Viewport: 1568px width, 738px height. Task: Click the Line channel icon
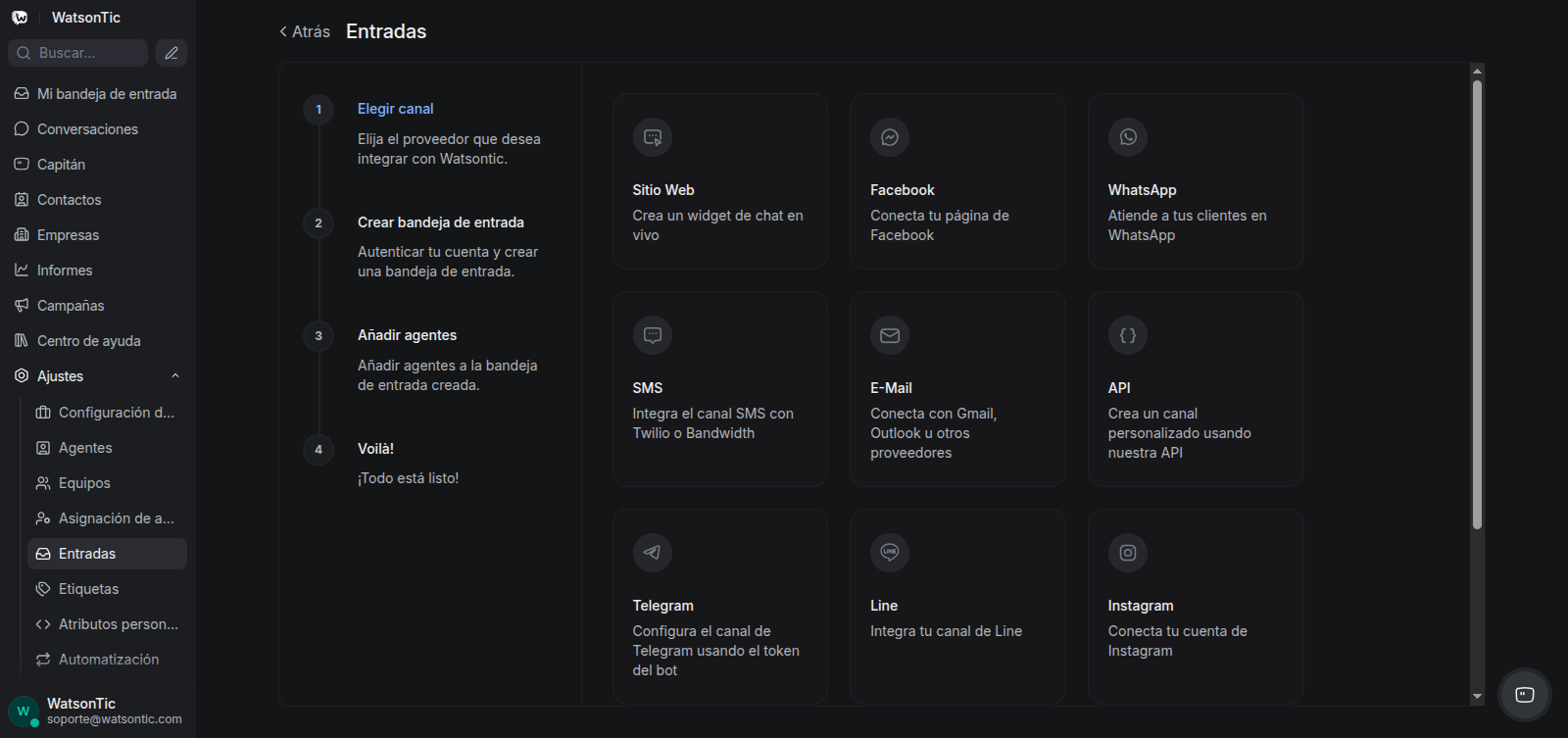tap(890, 553)
